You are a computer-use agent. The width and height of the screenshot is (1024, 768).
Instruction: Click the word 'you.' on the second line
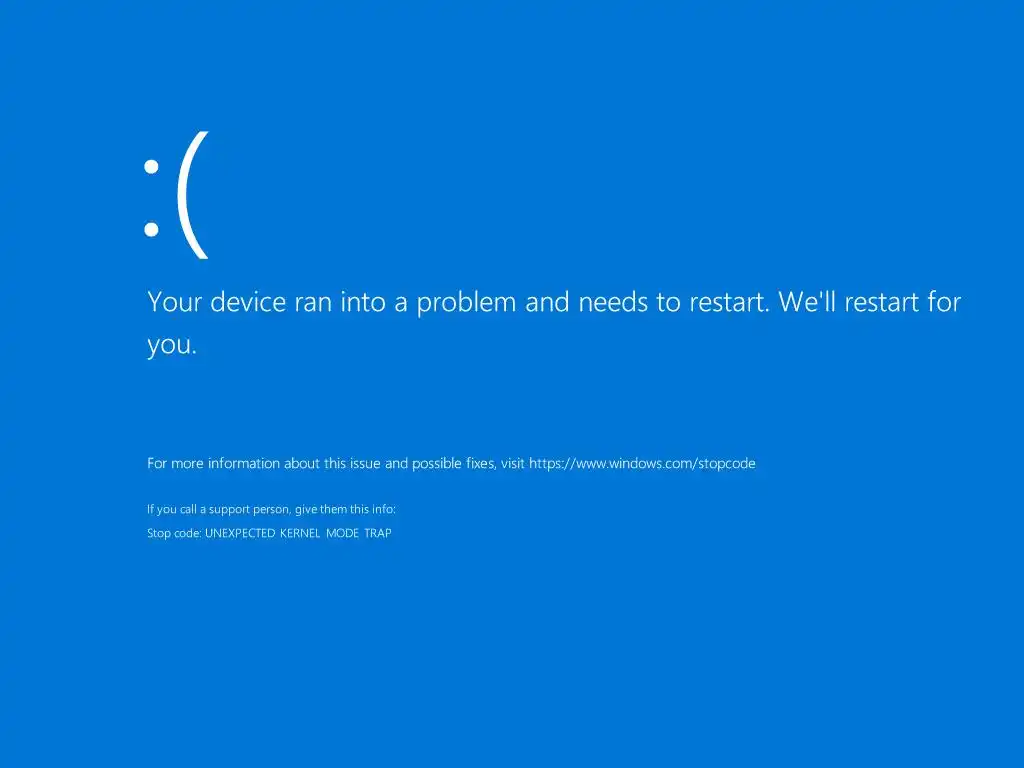[172, 345]
